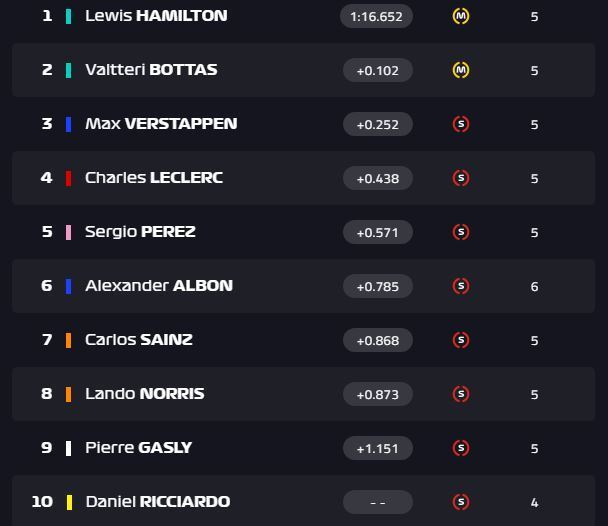
Task: Select Lewis Hamilton's driver name
Action: (156, 16)
